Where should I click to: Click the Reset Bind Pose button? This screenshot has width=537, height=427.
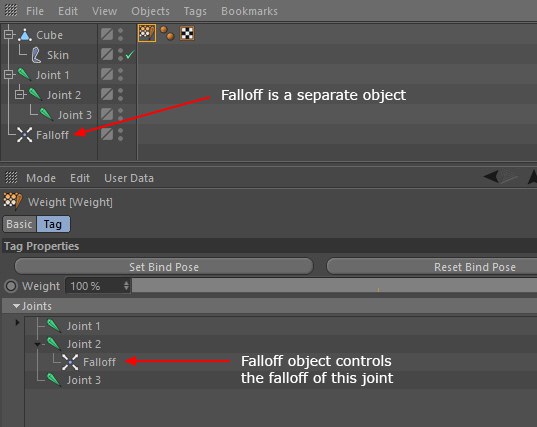432,267
